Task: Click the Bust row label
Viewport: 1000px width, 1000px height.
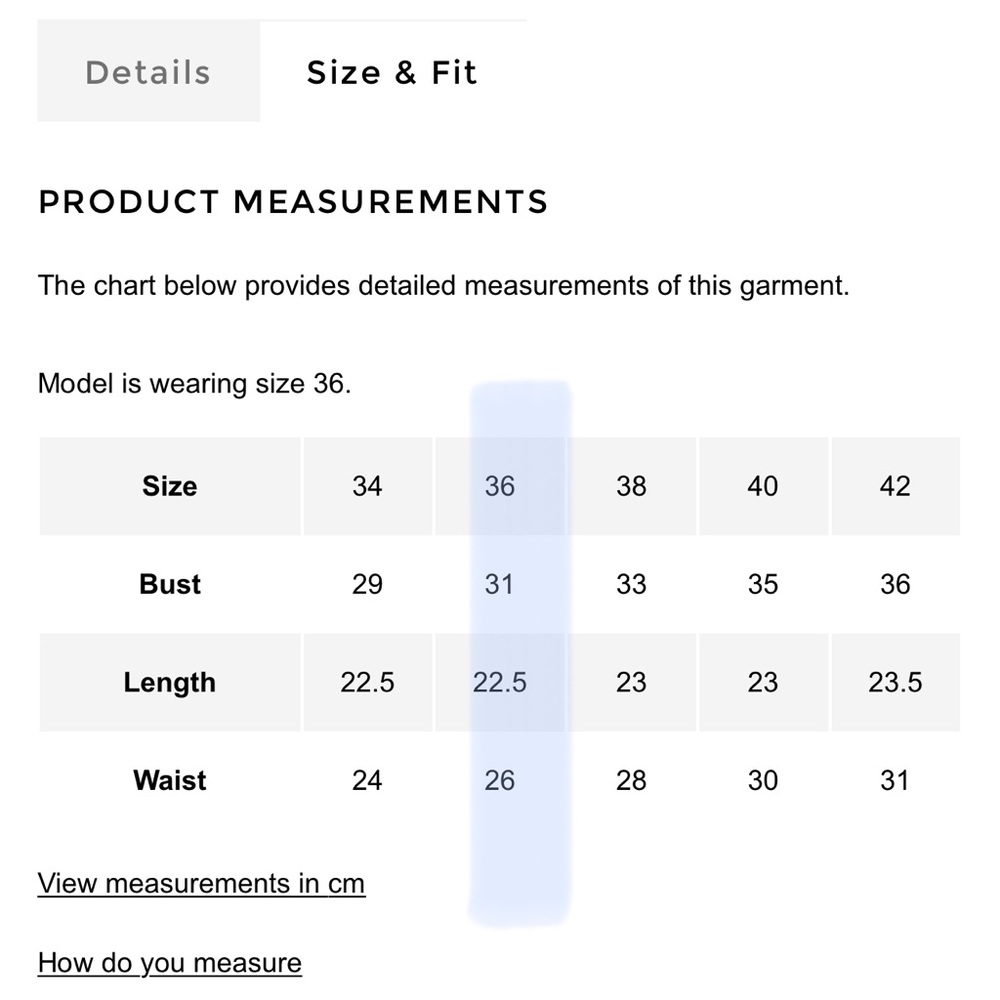Action: pyautogui.click(x=170, y=584)
